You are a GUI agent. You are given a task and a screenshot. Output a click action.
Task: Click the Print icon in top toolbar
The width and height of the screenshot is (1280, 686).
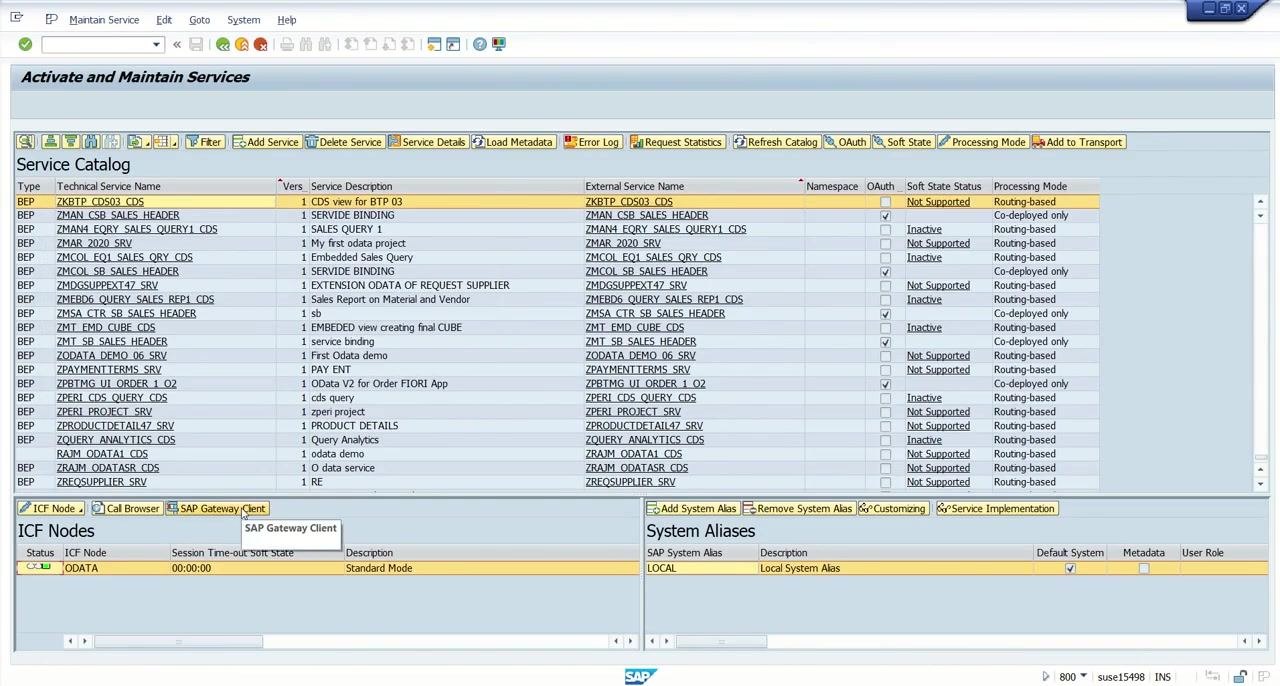pyautogui.click(x=287, y=44)
